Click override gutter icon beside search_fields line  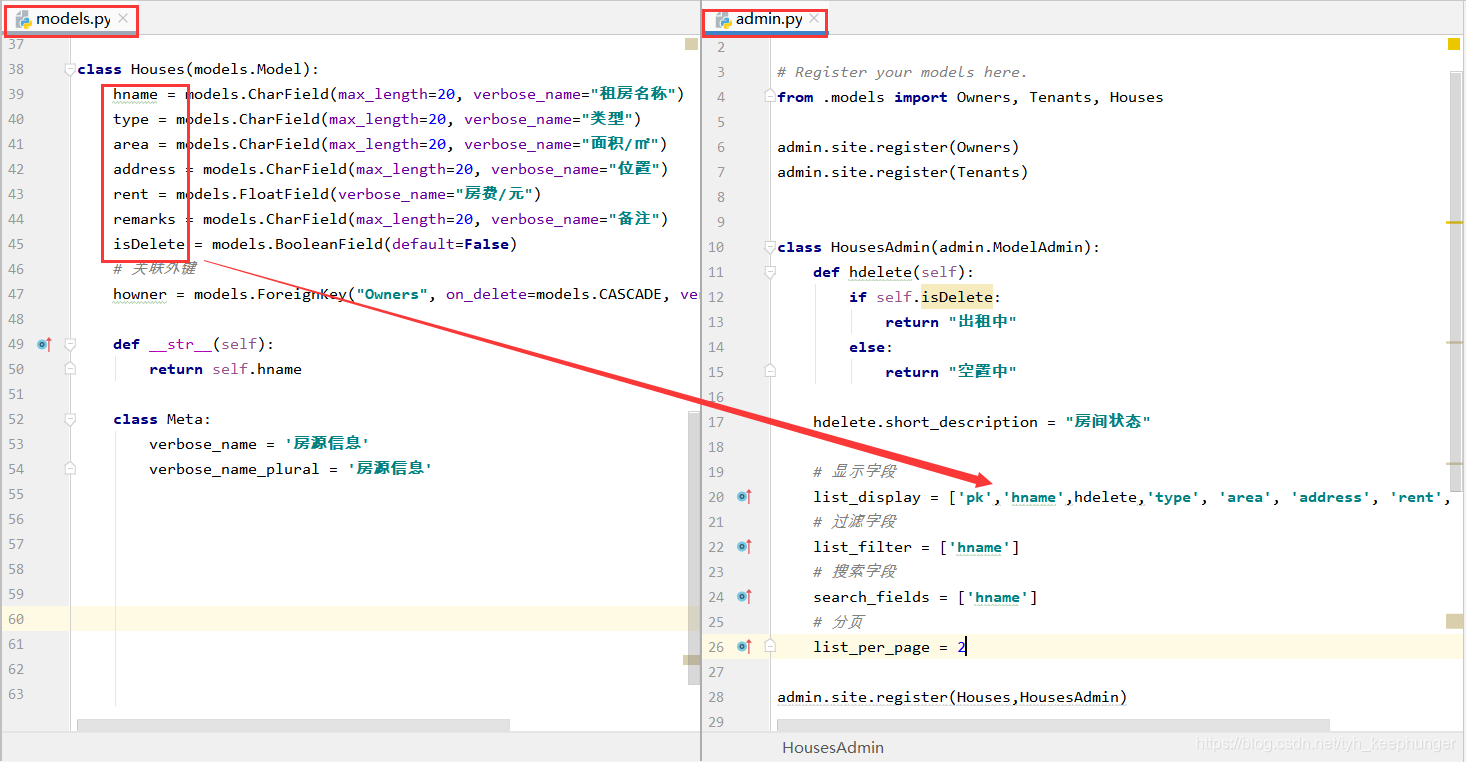tap(743, 596)
